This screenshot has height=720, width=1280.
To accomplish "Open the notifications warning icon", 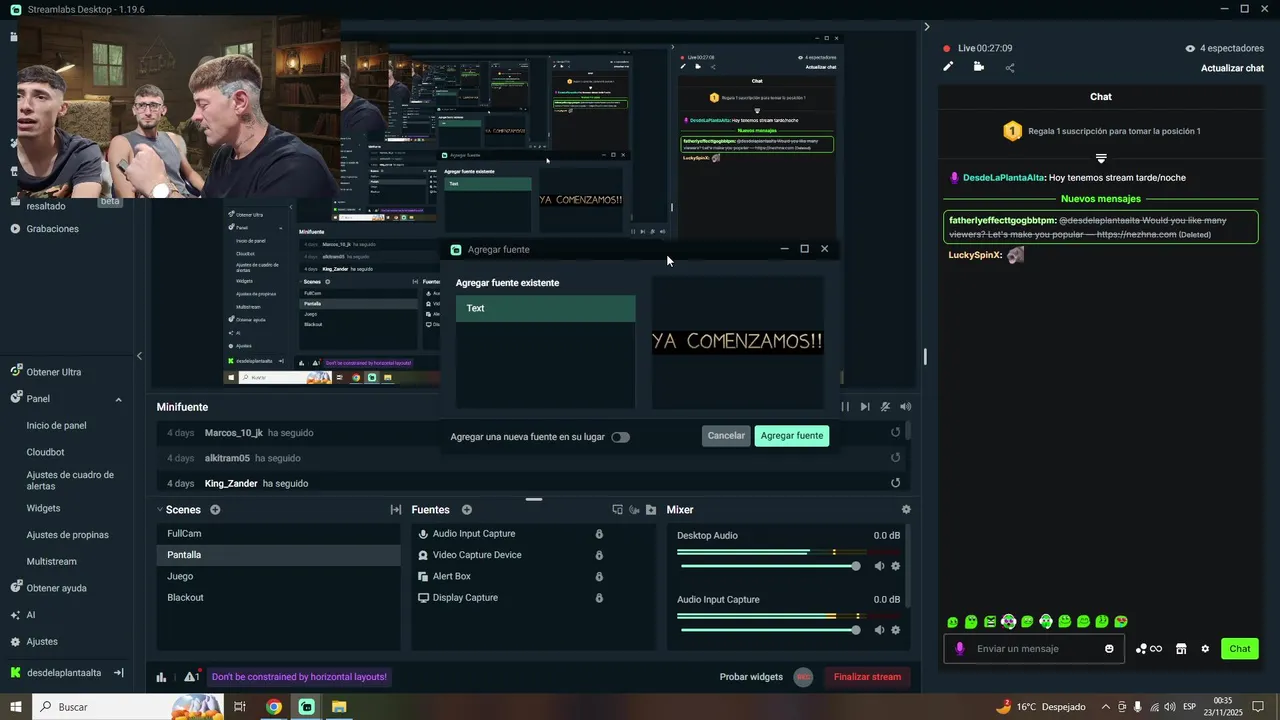I will [190, 677].
